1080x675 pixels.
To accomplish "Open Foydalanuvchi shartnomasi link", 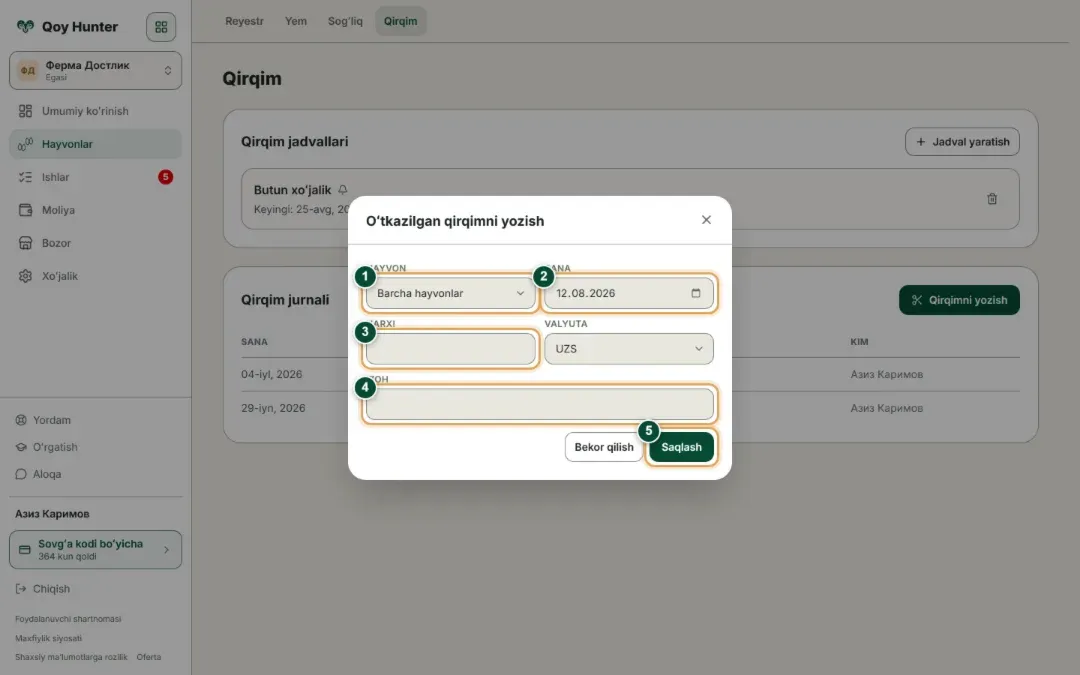I will (x=68, y=619).
